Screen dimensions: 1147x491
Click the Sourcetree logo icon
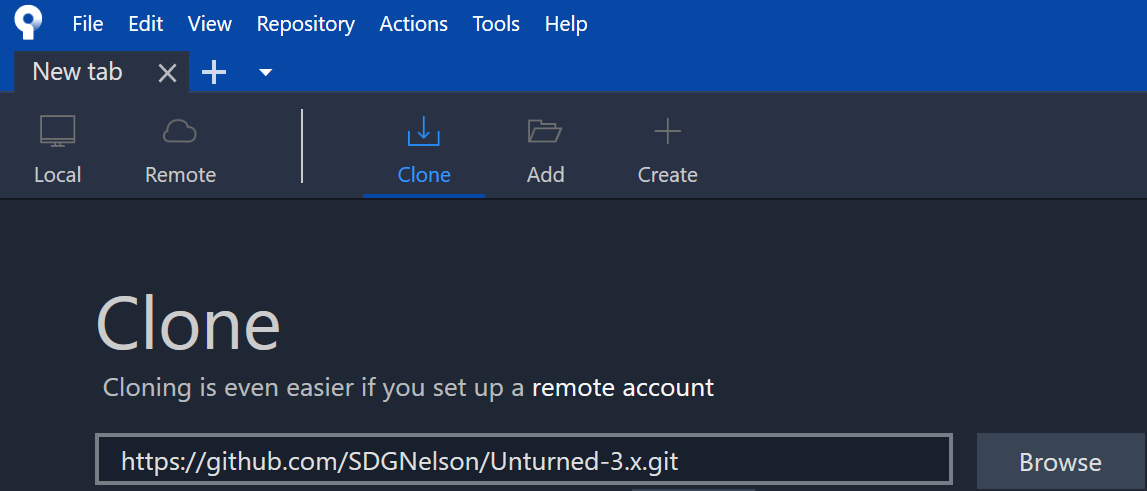coord(28,23)
